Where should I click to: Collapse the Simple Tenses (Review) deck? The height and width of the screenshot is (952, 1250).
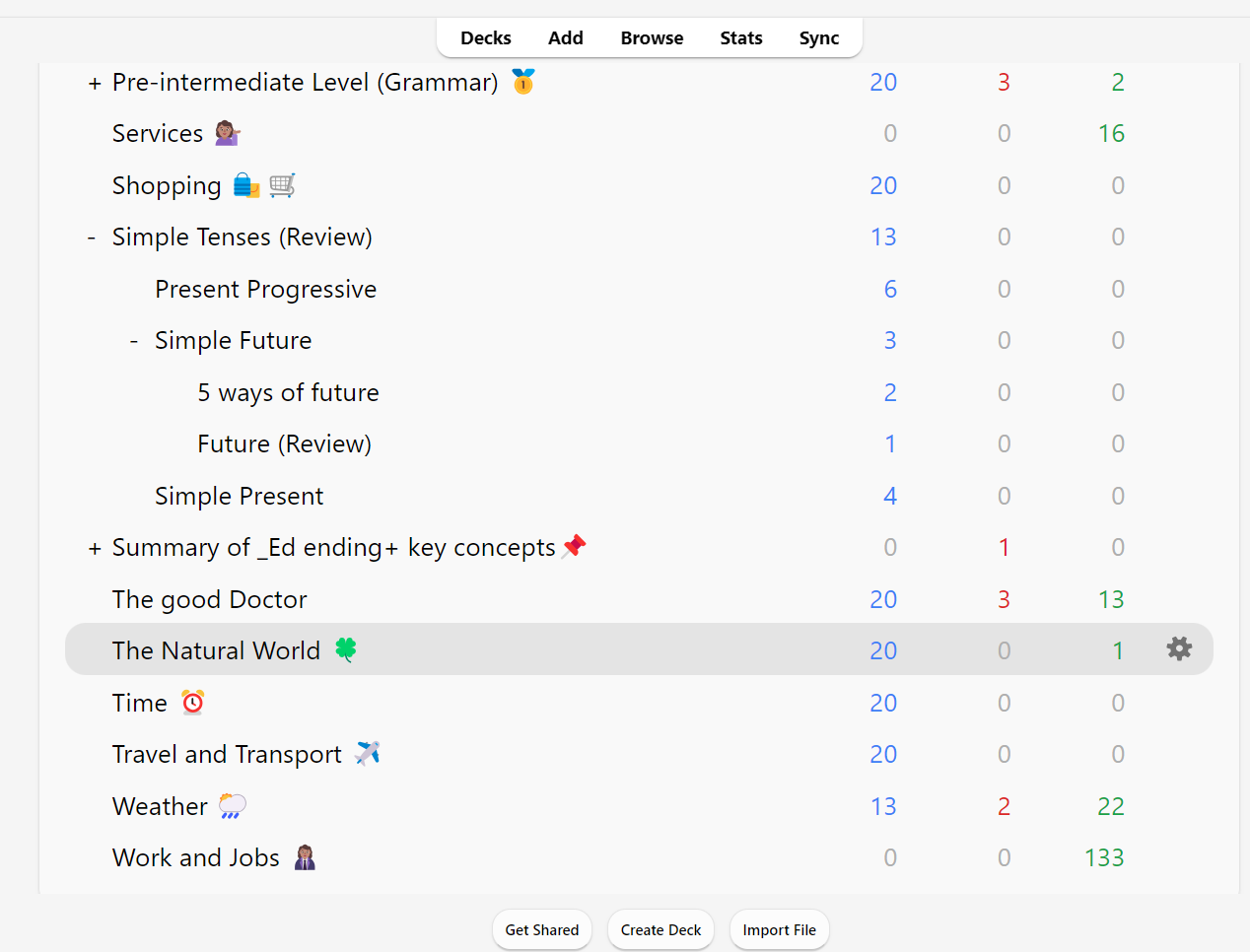click(92, 238)
